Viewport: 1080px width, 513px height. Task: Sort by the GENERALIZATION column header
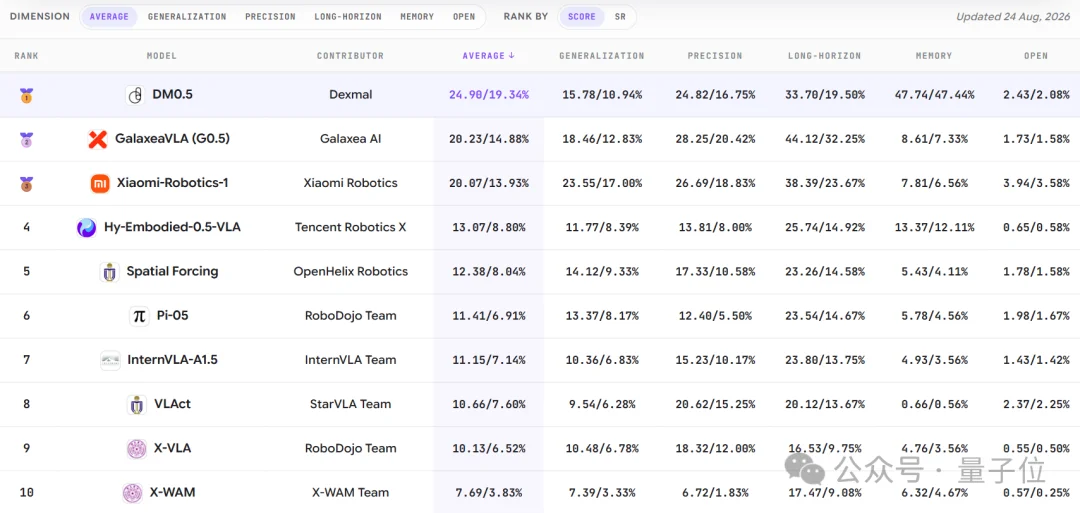pyautogui.click(x=601, y=56)
